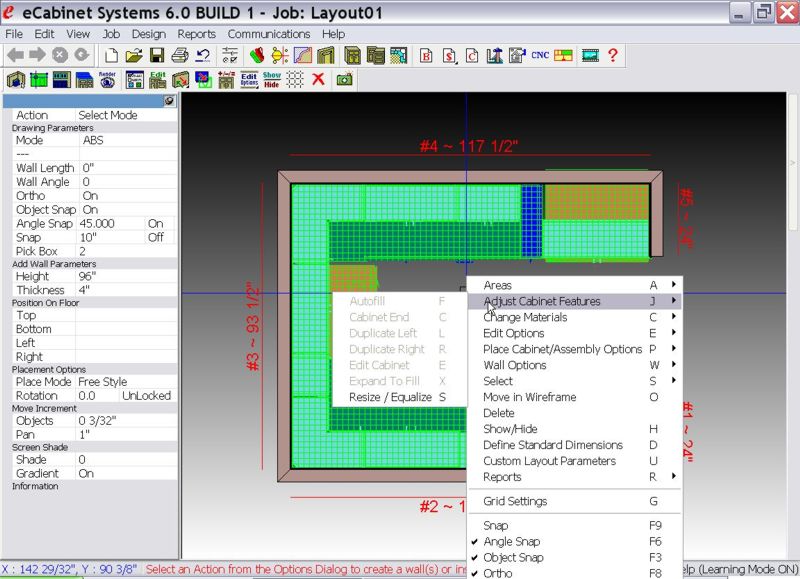Expand the Wall Options submenu
Image resolution: width=800 pixels, height=579 pixels.
(575, 365)
